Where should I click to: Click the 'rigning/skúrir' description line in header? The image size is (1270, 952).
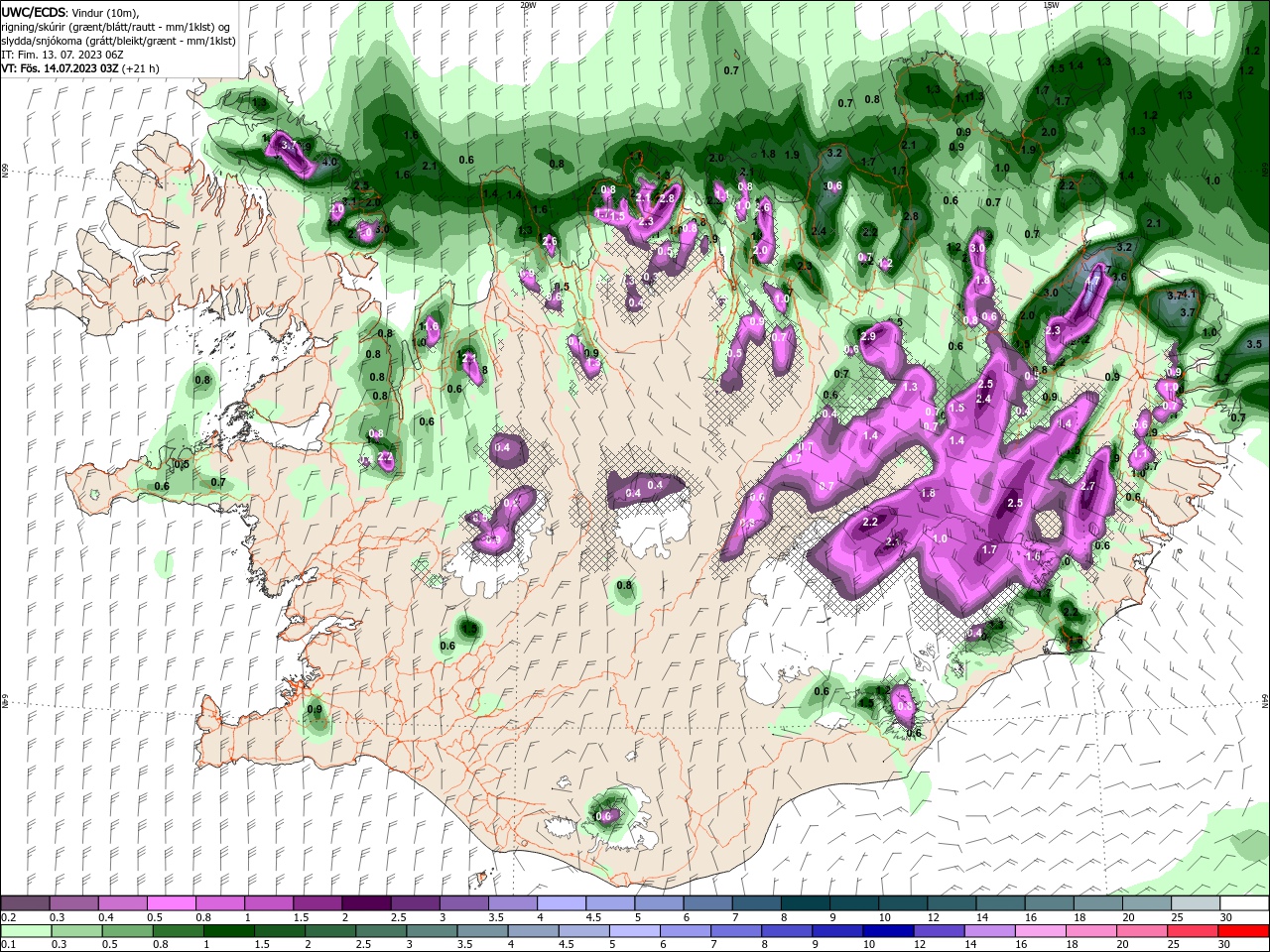pyautogui.click(x=115, y=27)
